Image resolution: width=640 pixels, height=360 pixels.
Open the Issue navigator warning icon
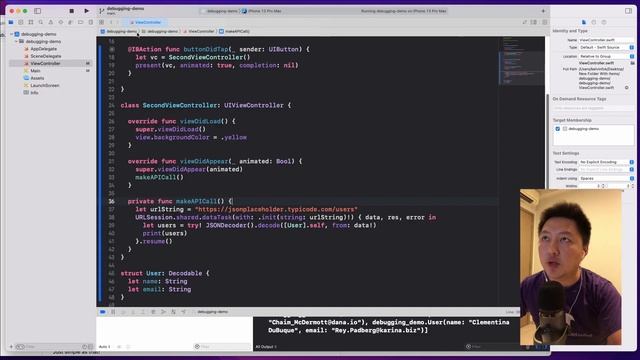coord(51,22)
